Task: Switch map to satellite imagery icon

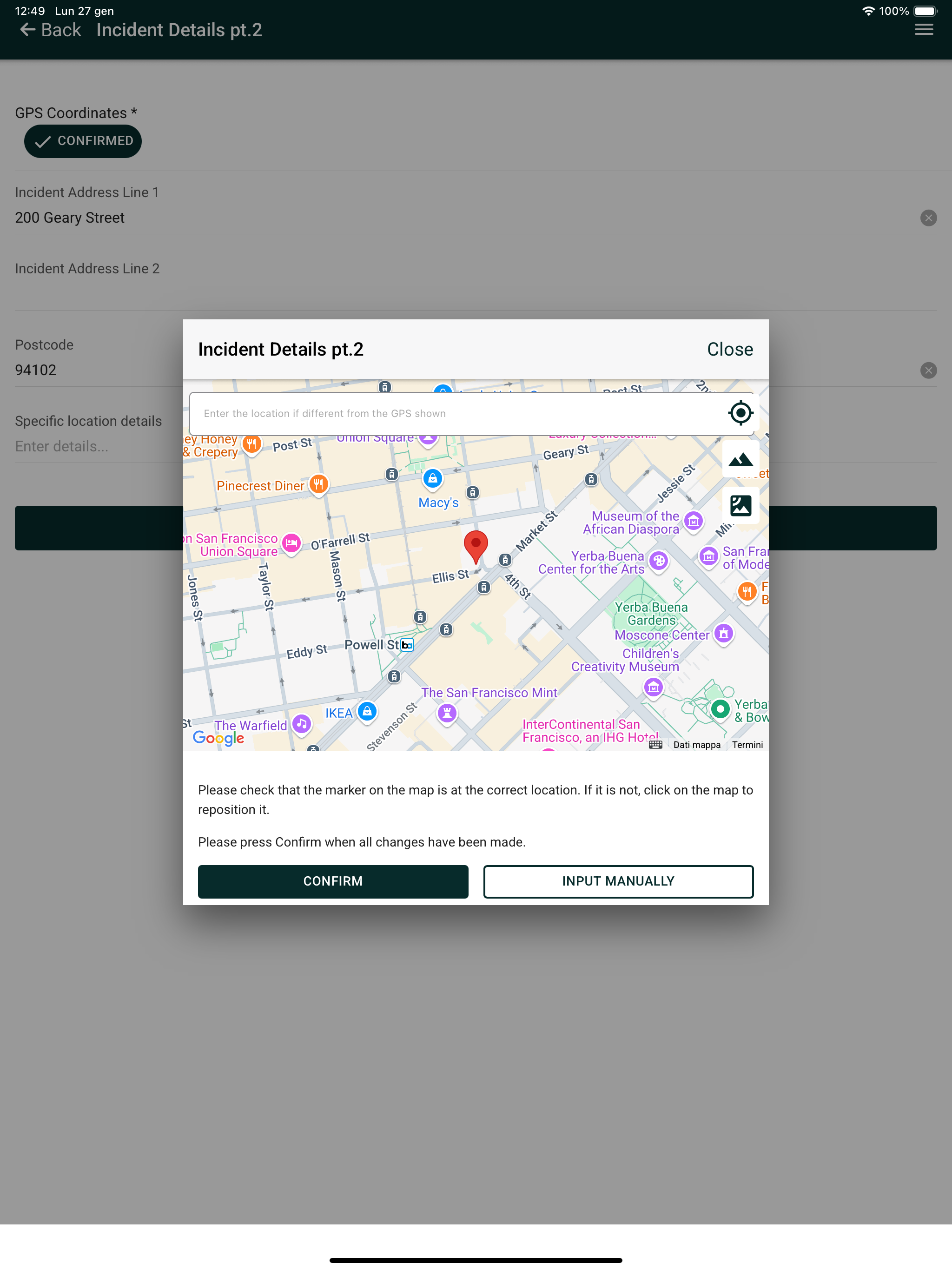Action: tap(740, 506)
